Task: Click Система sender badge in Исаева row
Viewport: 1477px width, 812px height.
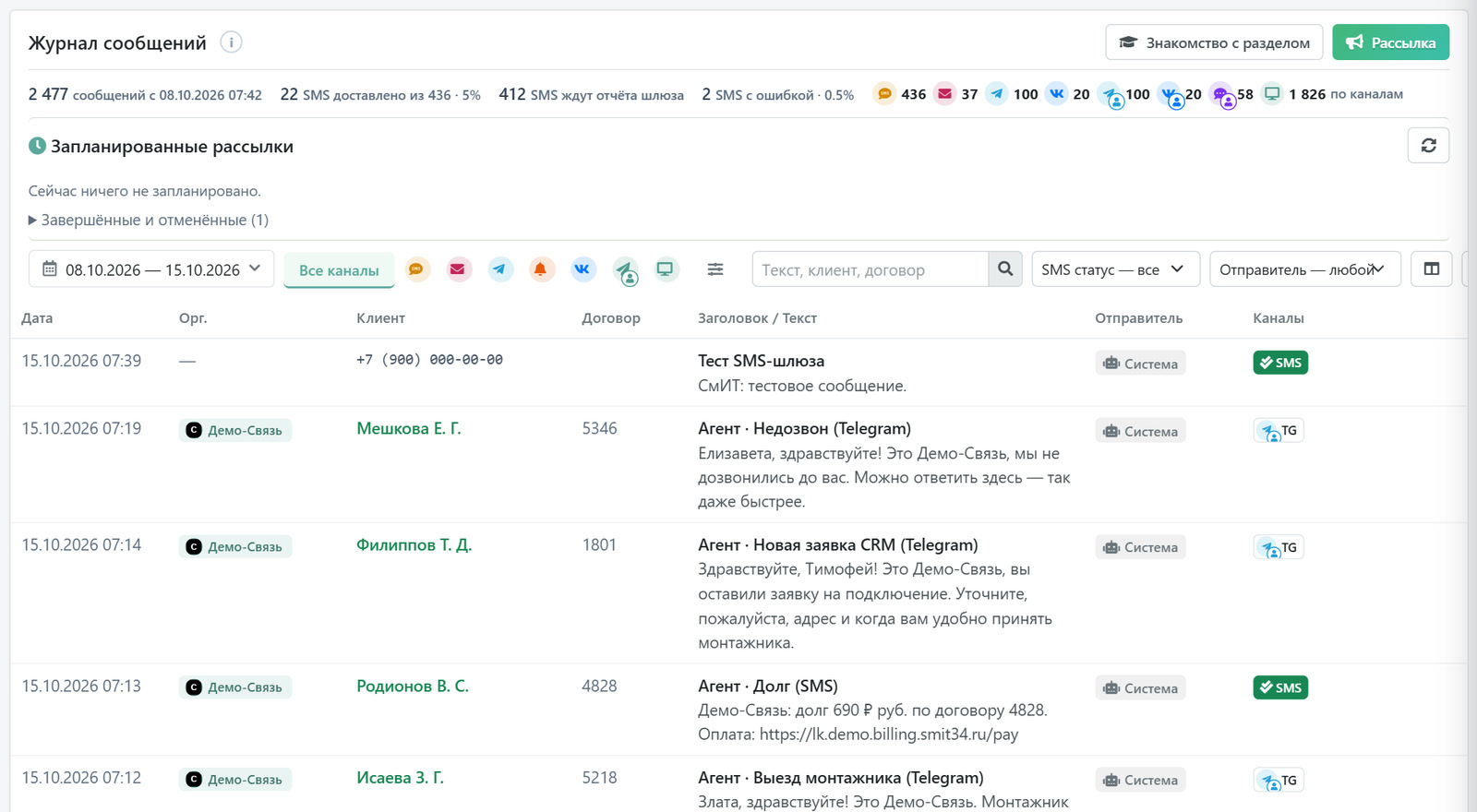Action: pyautogui.click(x=1141, y=780)
